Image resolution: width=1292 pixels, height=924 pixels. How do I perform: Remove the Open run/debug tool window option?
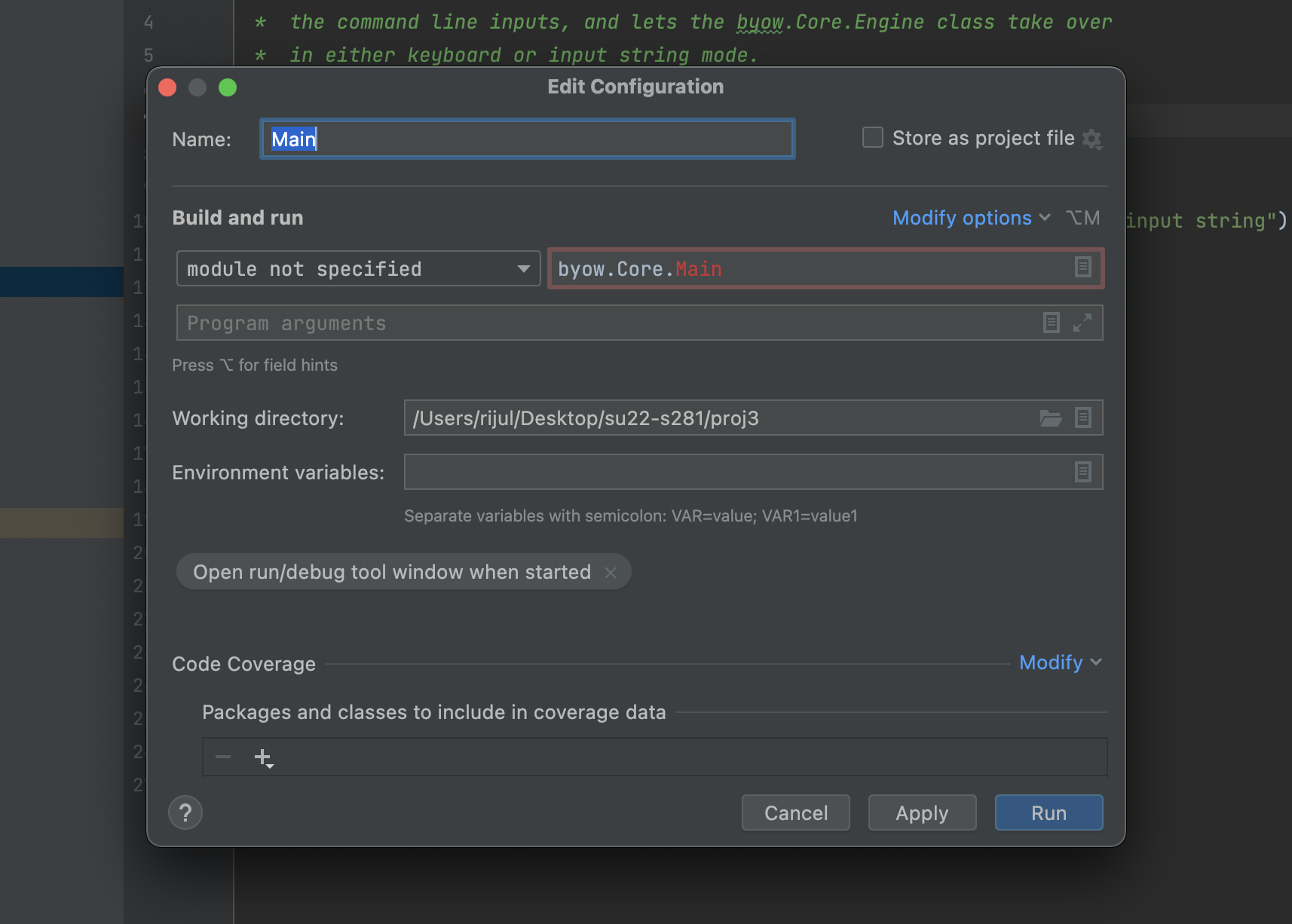point(611,573)
